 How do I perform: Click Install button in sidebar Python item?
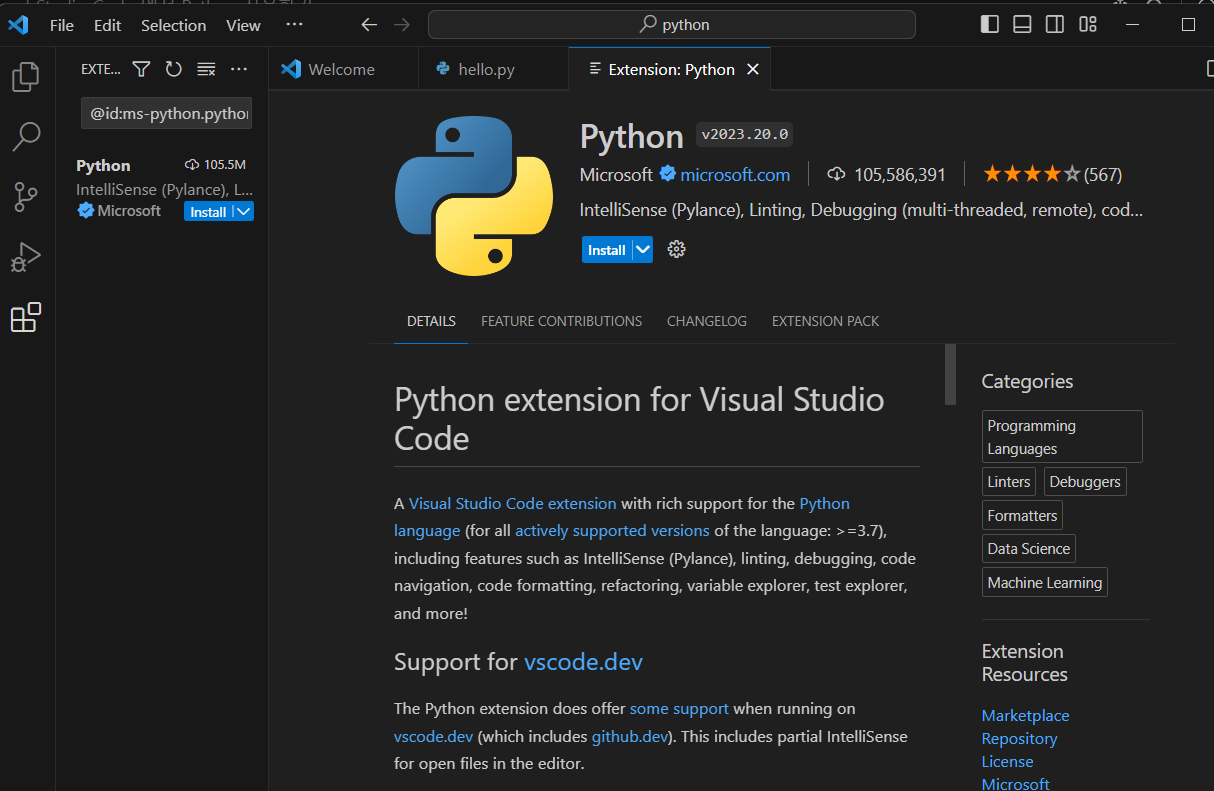pyautogui.click(x=208, y=212)
